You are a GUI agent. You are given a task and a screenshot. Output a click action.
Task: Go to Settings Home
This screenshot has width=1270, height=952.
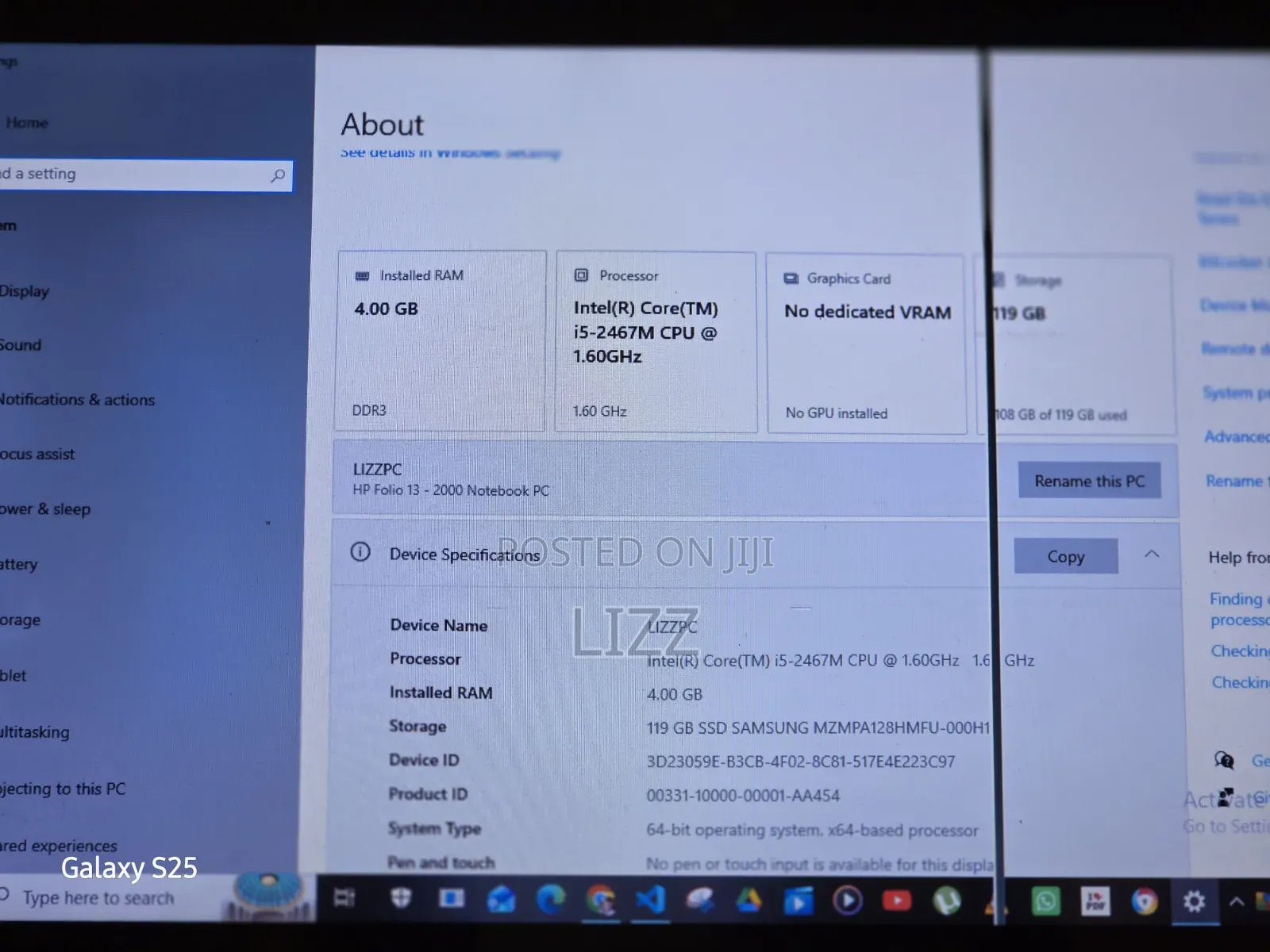(27, 123)
